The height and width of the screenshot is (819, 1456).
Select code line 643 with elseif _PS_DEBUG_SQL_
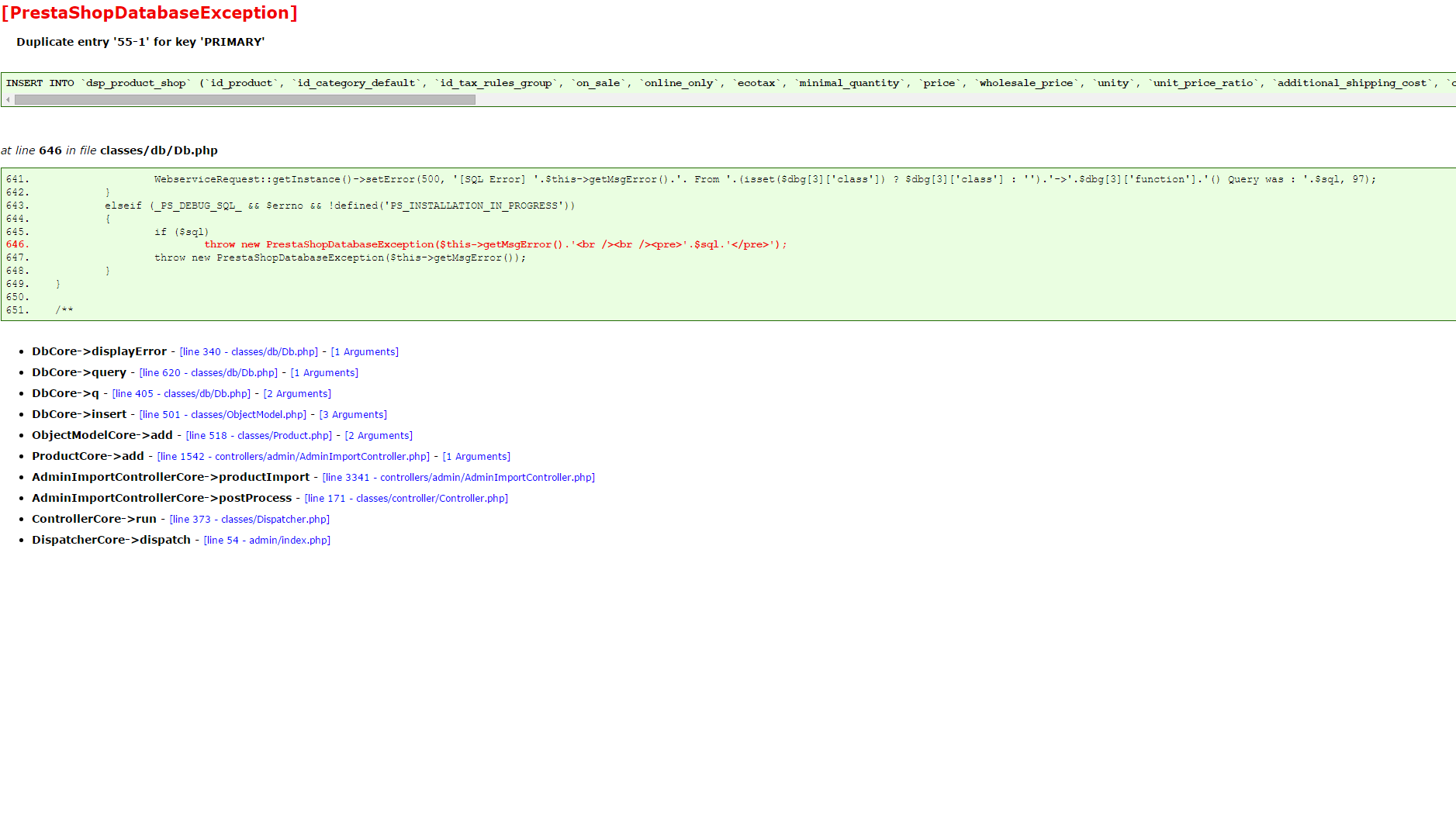[291, 206]
